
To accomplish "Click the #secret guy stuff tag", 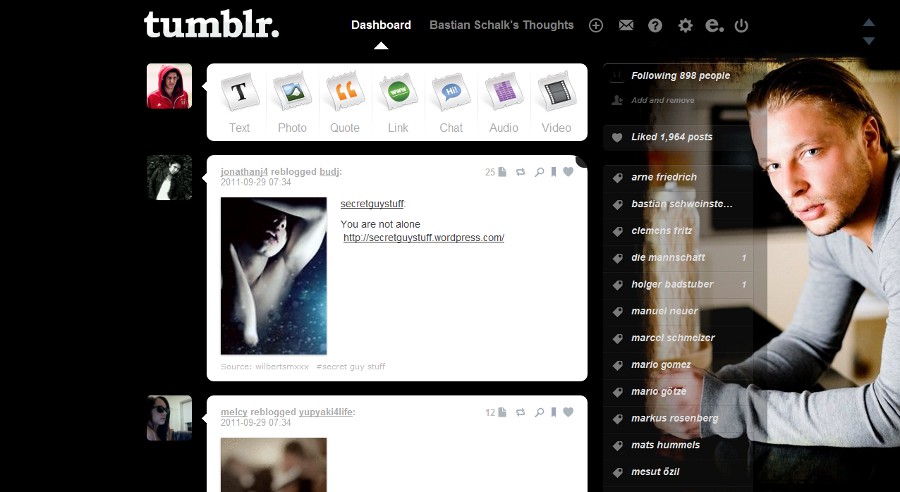I will coord(351,366).
